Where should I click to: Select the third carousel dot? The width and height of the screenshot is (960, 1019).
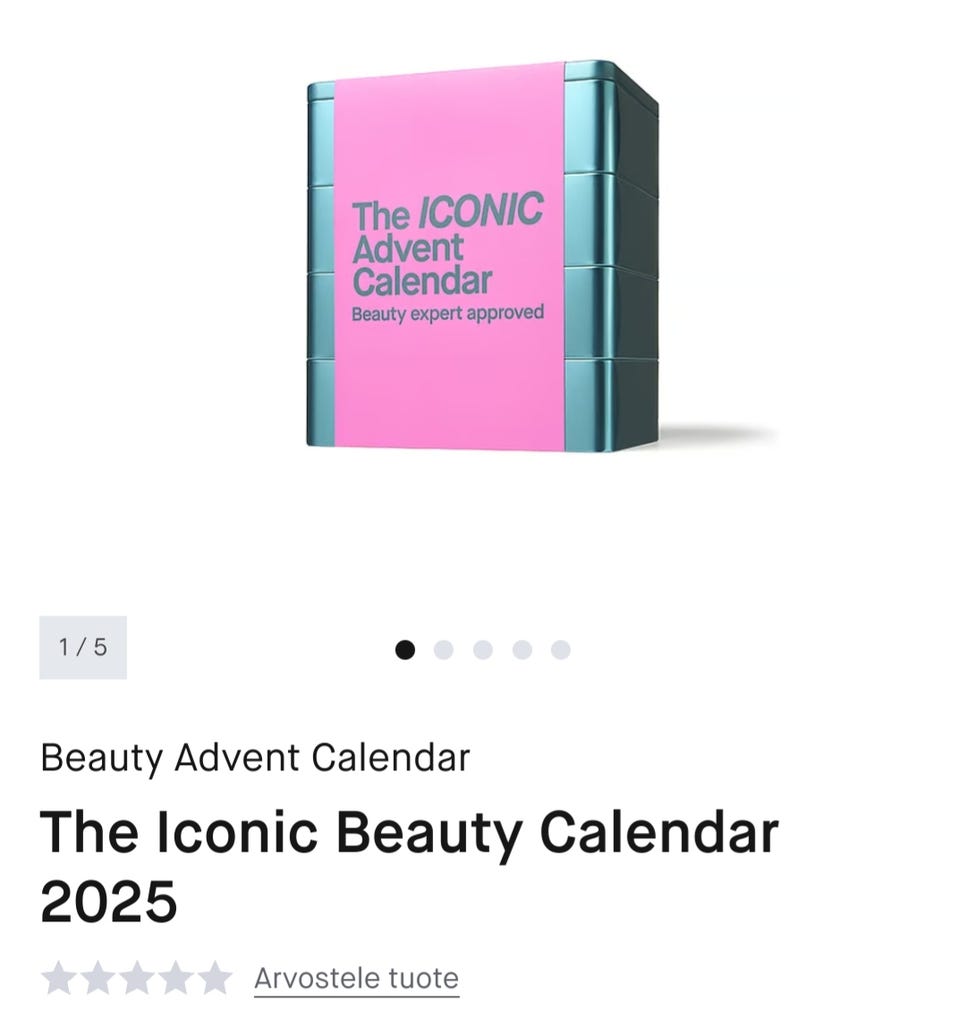483,650
